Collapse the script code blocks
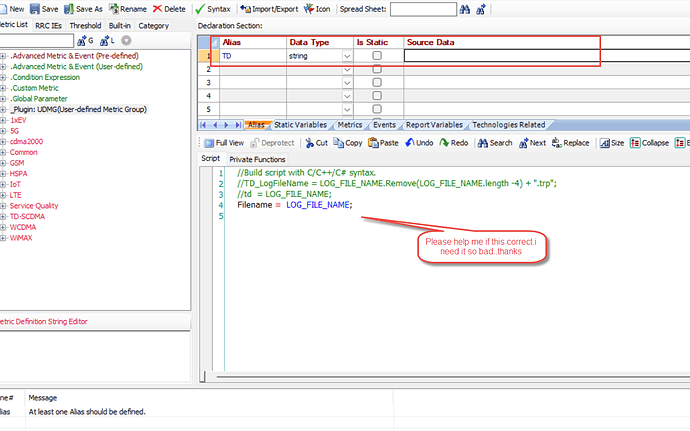 [x=650, y=143]
